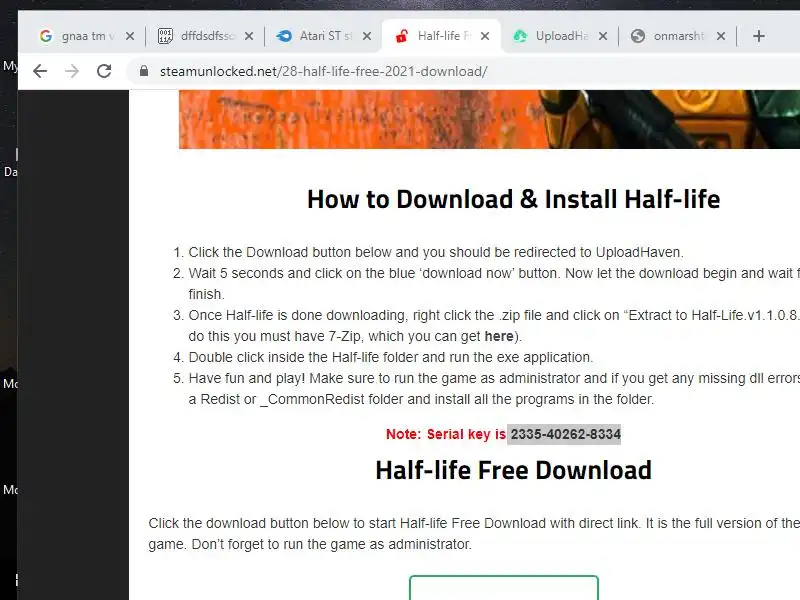Open a new tab with the plus icon
Viewport: 800px width, 600px height.
(759, 36)
